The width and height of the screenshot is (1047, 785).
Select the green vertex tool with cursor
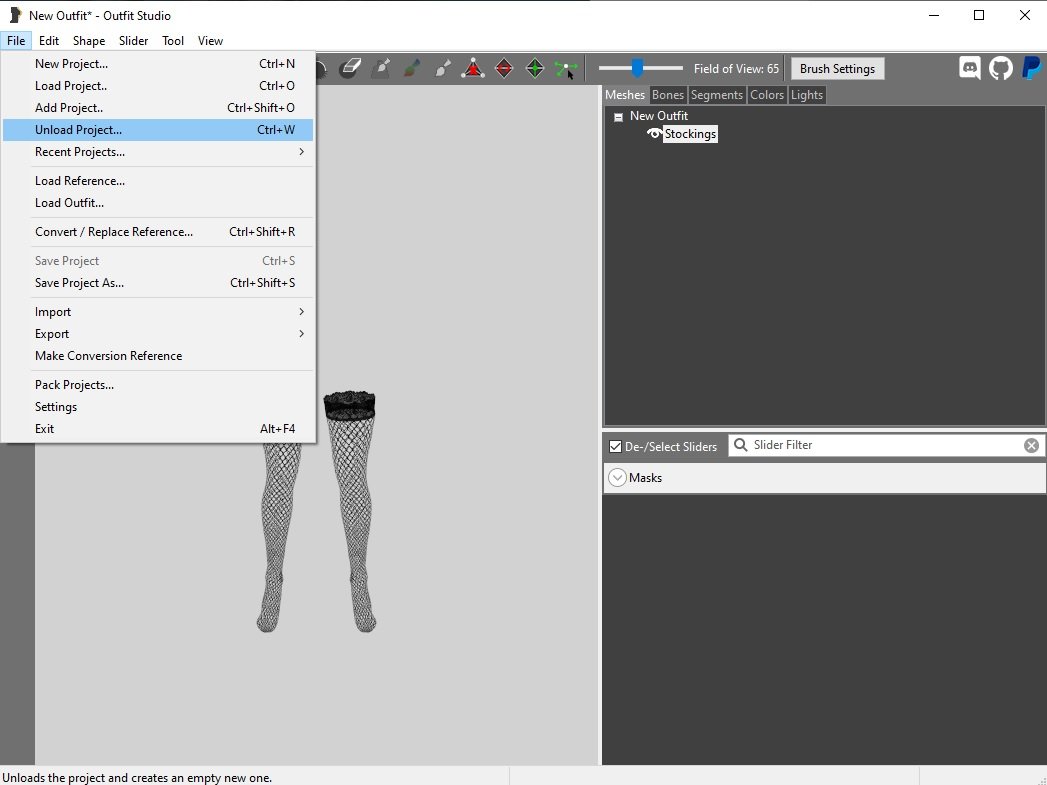click(x=566, y=69)
